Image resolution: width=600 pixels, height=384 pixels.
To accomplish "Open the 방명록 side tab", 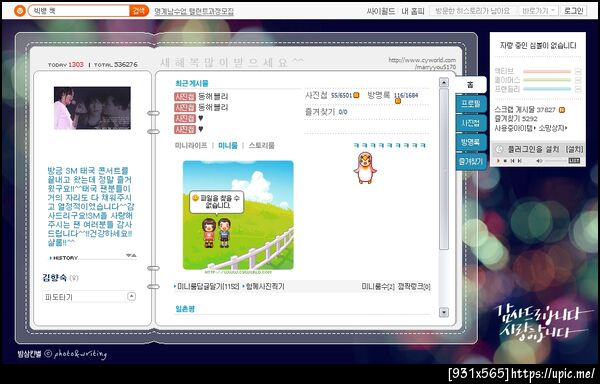I will (471, 142).
